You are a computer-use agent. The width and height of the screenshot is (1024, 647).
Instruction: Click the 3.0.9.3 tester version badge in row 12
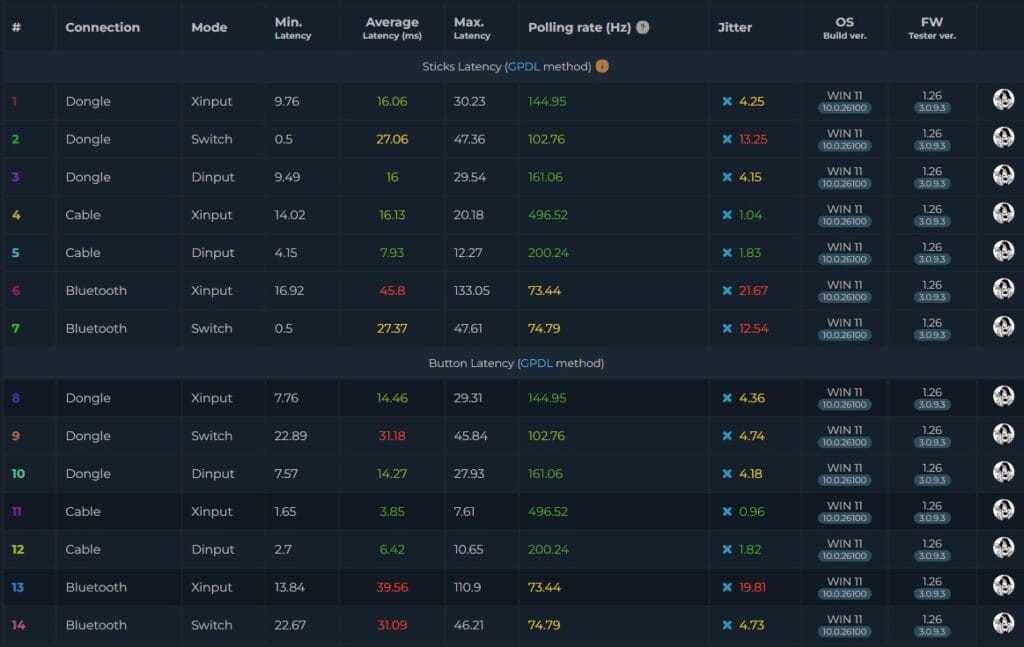point(932,556)
